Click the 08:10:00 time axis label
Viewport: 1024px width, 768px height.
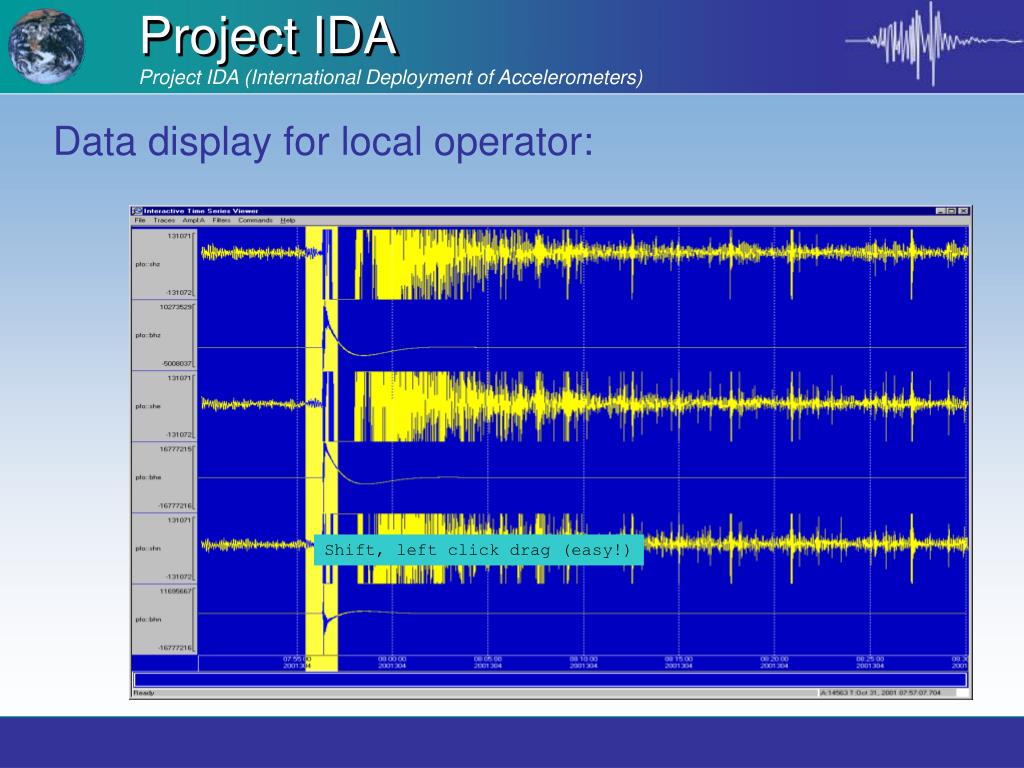click(583, 662)
